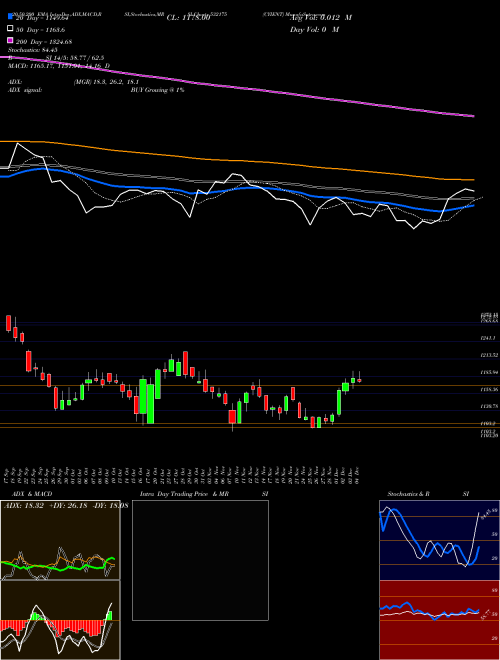Click the magenta 200 Day legend swatch
Image resolution: width=500 pixels, height=660 pixels.
(x=10, y=41)
